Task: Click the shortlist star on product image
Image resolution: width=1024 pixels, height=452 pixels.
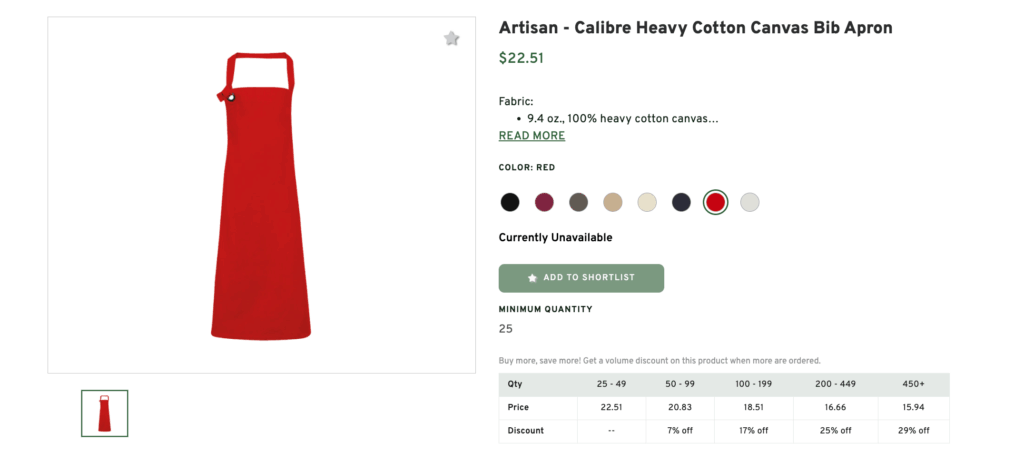Action: pyautogui.click(x=452, y=39)
